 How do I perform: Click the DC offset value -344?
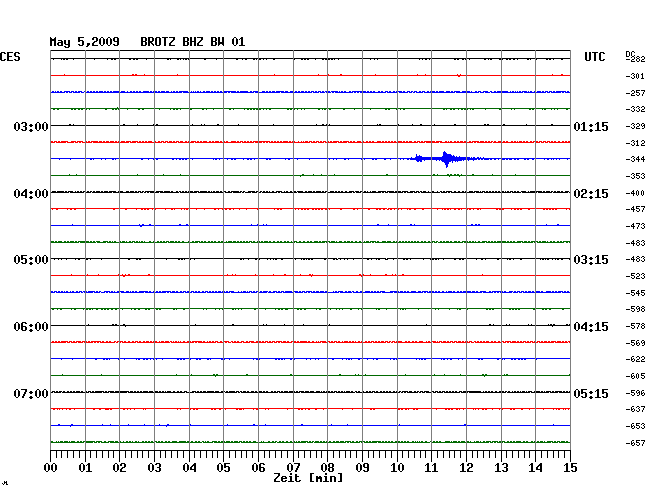click(x=634, y=160)
